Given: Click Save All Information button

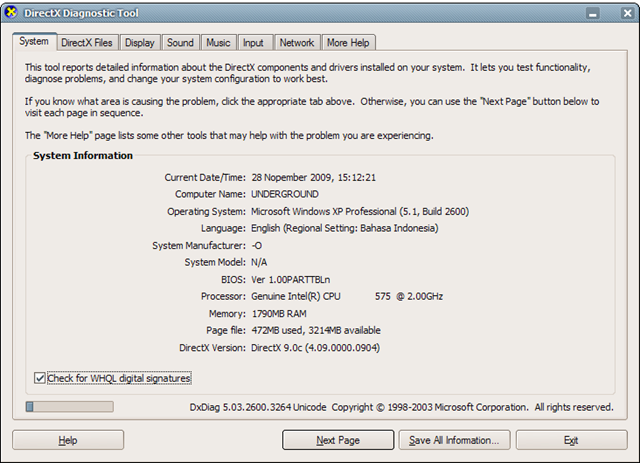Looking at the screenshot, I should 454,440.
